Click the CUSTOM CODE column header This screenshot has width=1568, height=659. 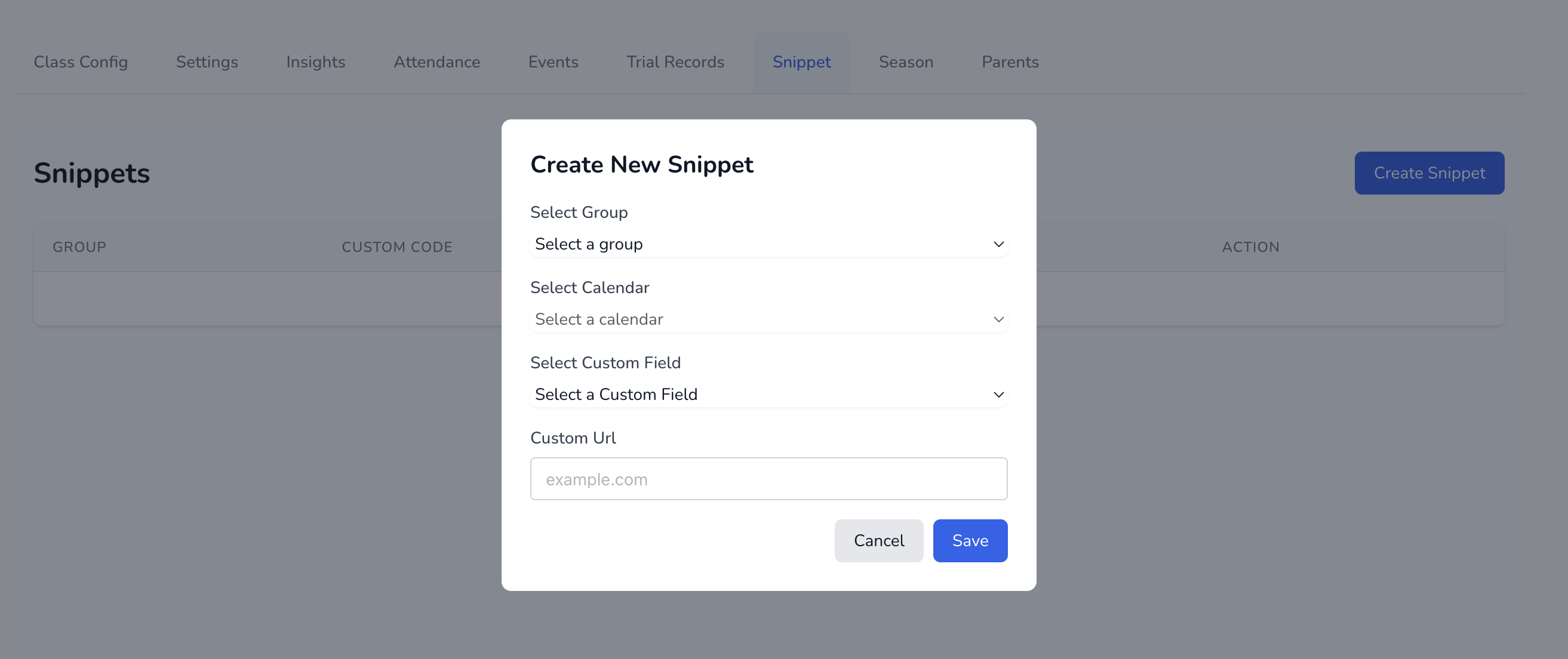[397, 247]
